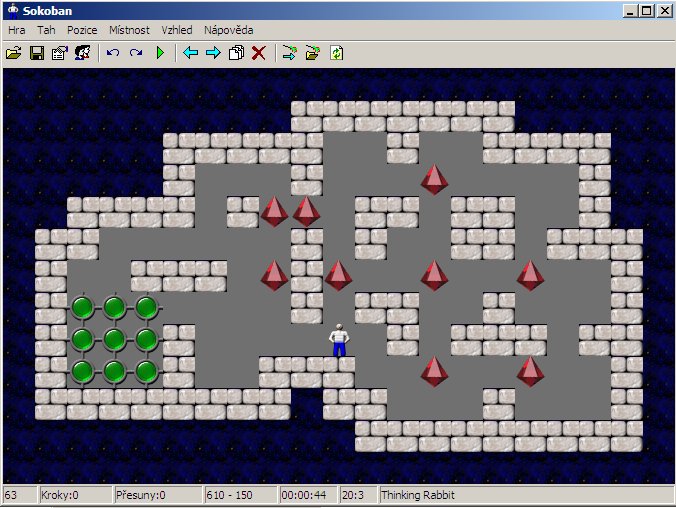676x508 pixels.
Task: Click the warehouse keeper character
Action: coord(339,341)
